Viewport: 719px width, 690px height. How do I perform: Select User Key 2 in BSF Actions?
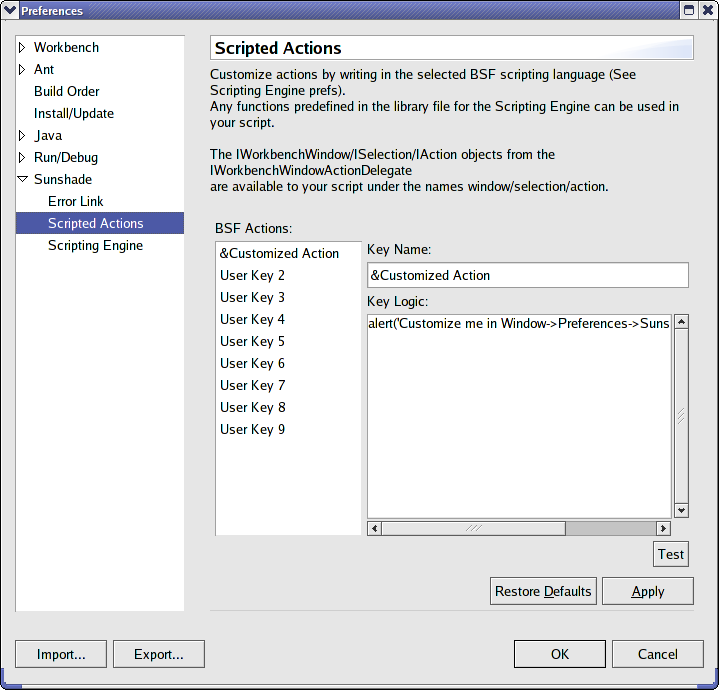click(252, 276)
